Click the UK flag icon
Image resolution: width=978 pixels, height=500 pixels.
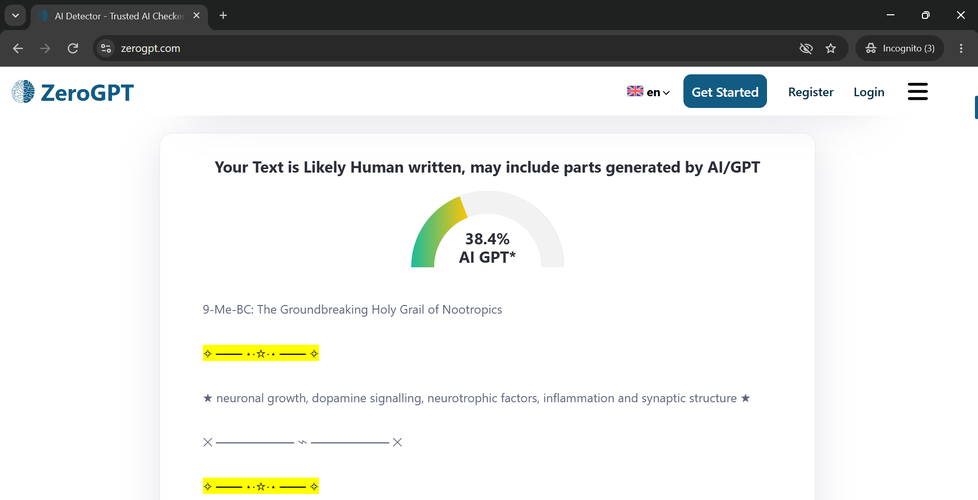point(635,91)
